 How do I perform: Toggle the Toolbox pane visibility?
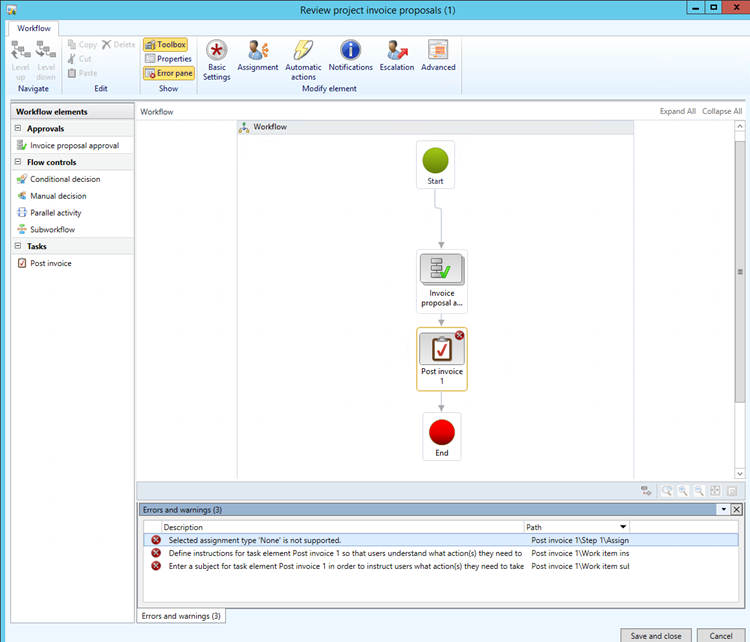tap(165, 45)
